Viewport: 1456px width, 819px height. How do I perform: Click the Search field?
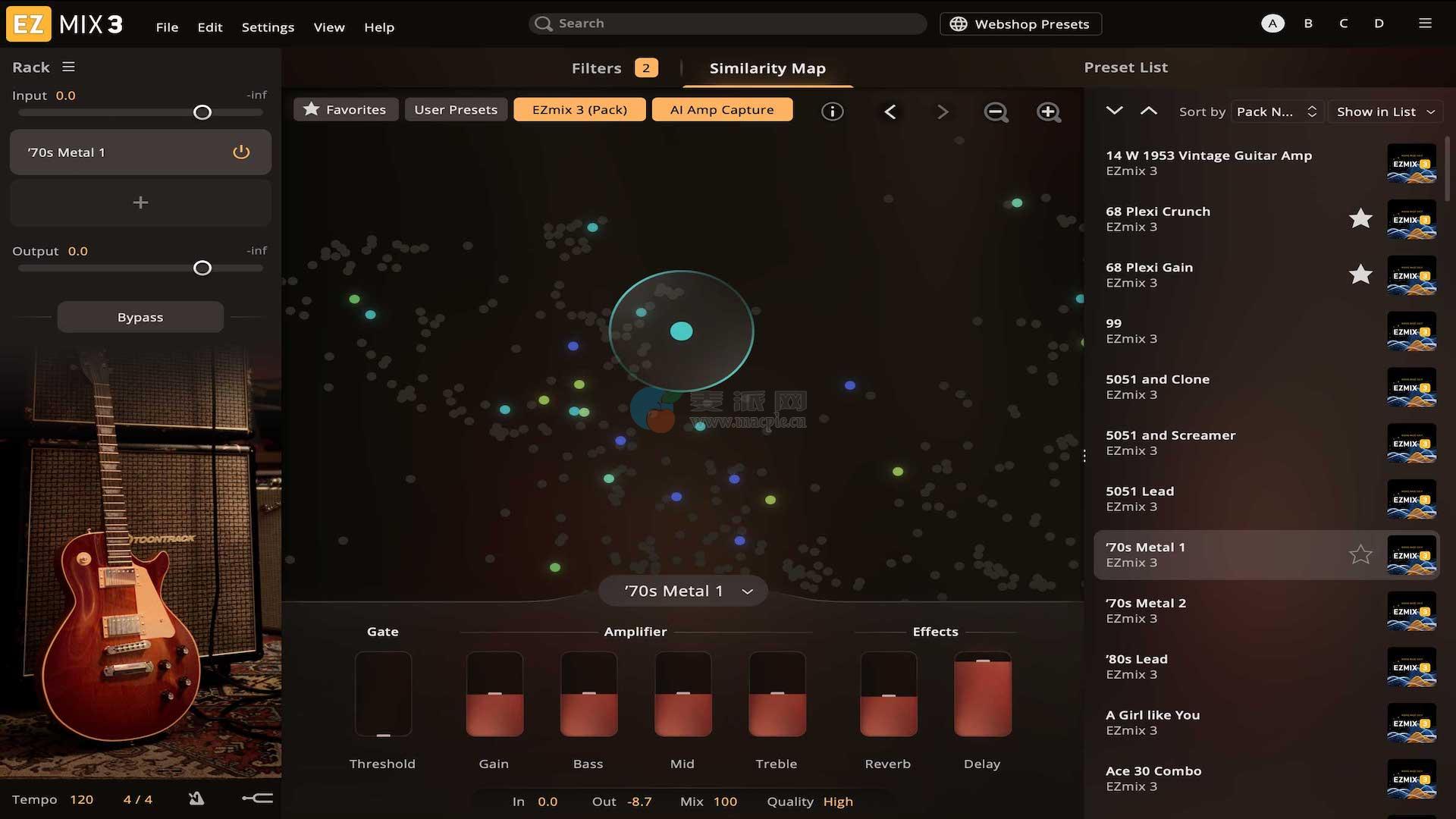pos(728,24)
